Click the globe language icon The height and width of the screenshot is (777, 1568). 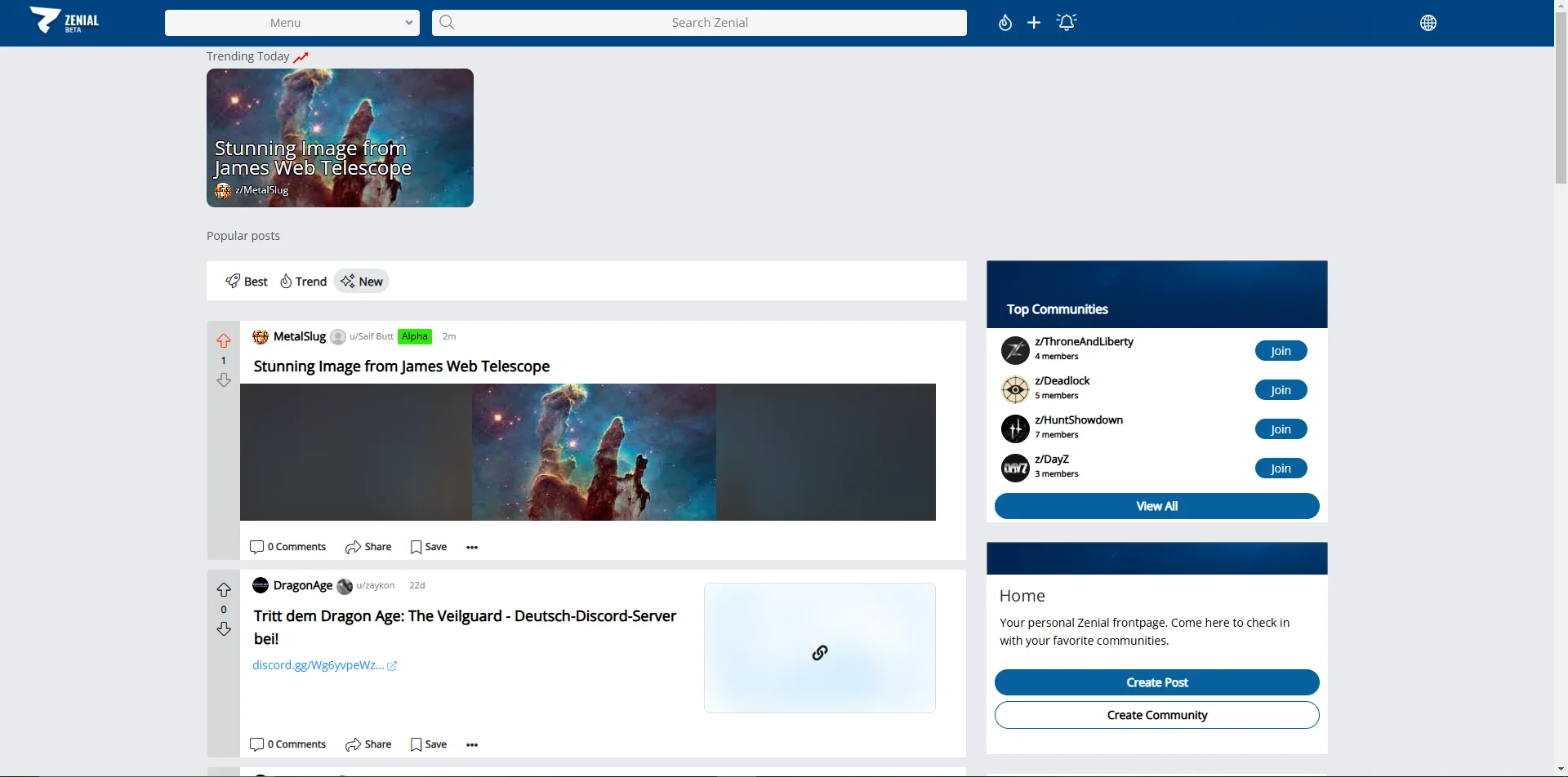coord(1428,23)
